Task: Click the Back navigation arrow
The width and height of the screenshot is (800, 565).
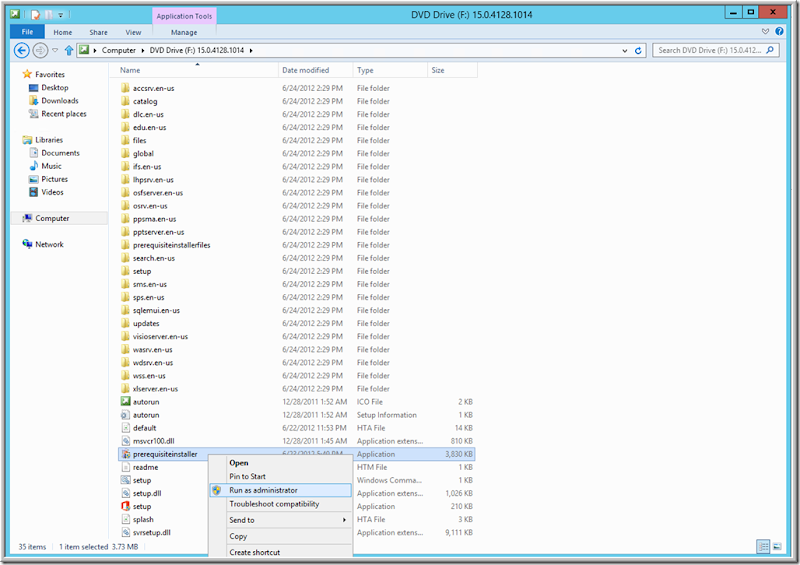Action: coord(21,51)
